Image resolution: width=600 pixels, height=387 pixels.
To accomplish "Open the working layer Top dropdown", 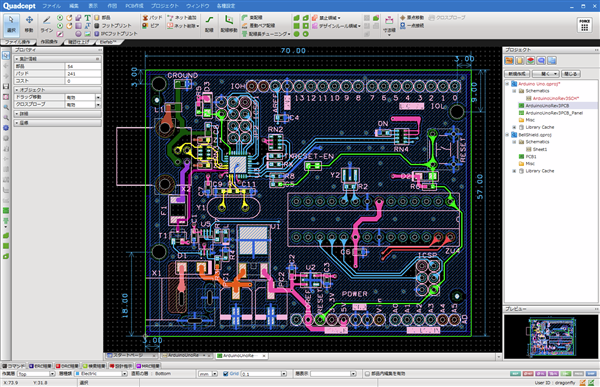I will 52,374.
